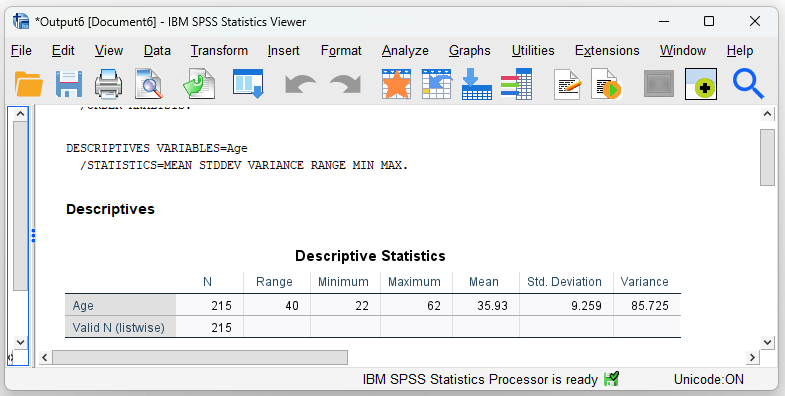The width and height of the screenshot is (785, 396).
Task: Click IBM SPSS Statistics Processor is ready text
Action: 480,379
